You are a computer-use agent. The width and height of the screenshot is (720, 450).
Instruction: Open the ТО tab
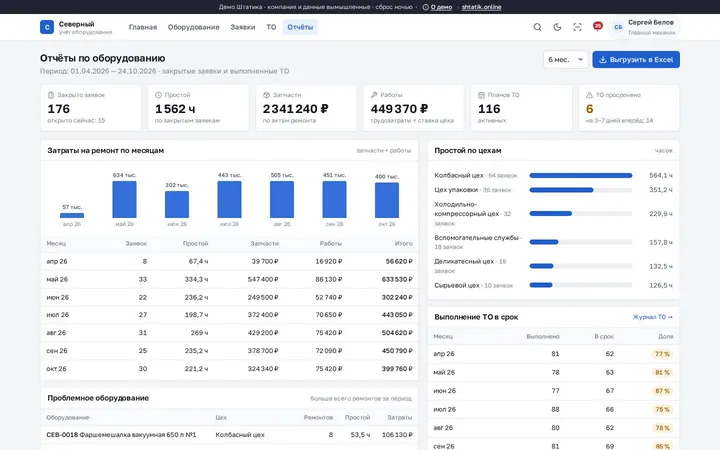pyautogui.click(x=271, y=27)
